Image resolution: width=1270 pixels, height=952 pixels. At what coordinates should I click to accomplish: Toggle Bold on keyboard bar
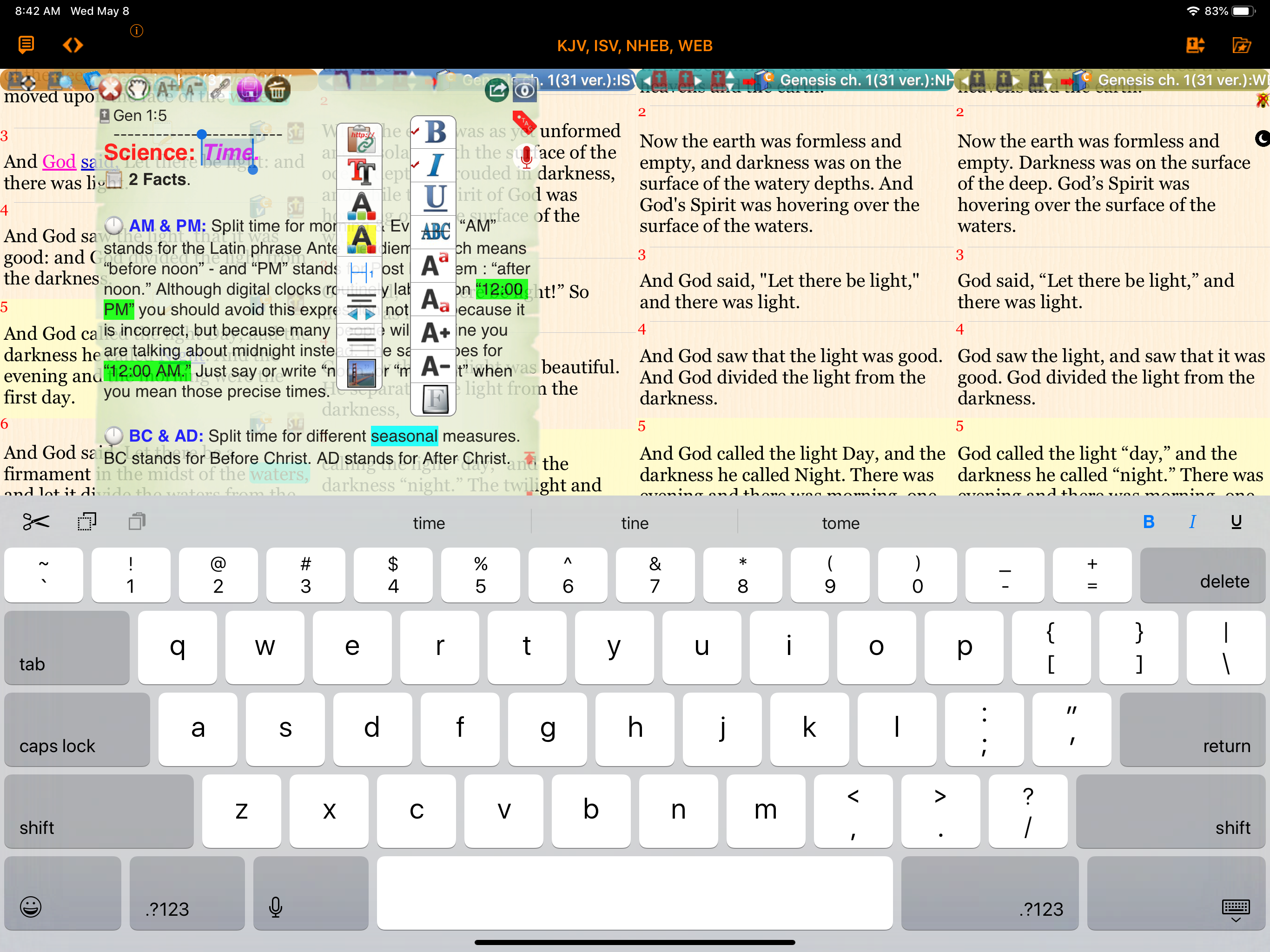tap(1148, 522)
